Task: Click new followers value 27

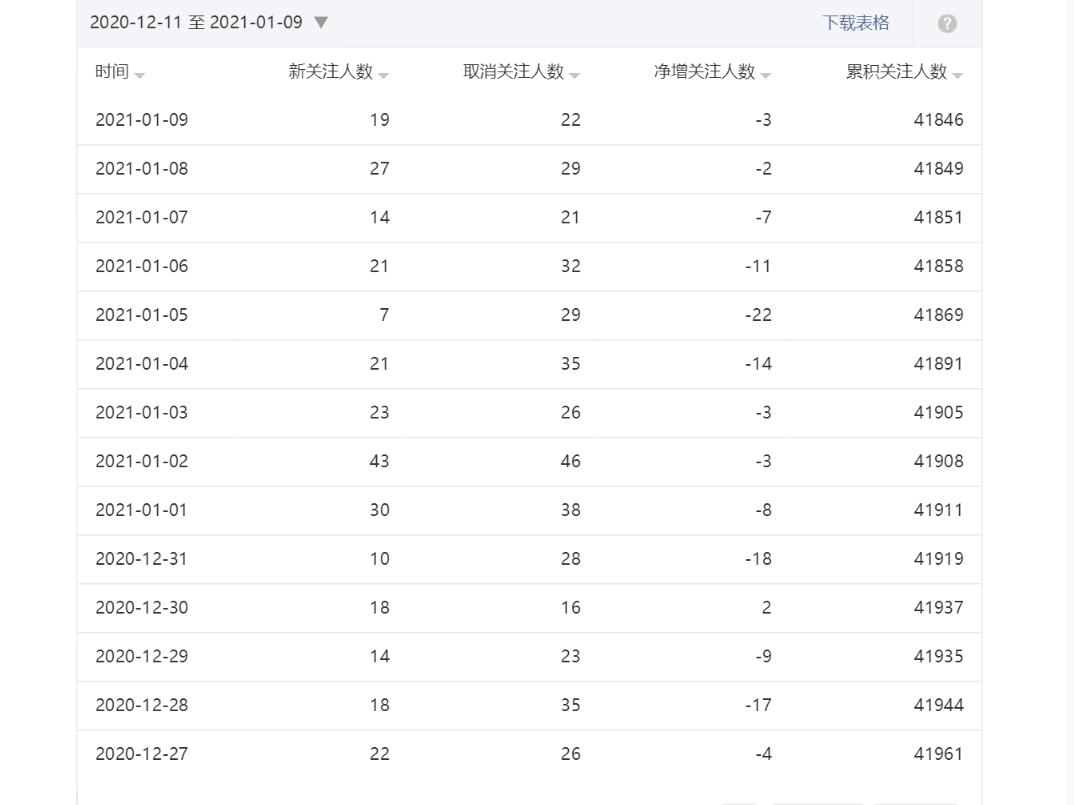Action: click(379, 169)
